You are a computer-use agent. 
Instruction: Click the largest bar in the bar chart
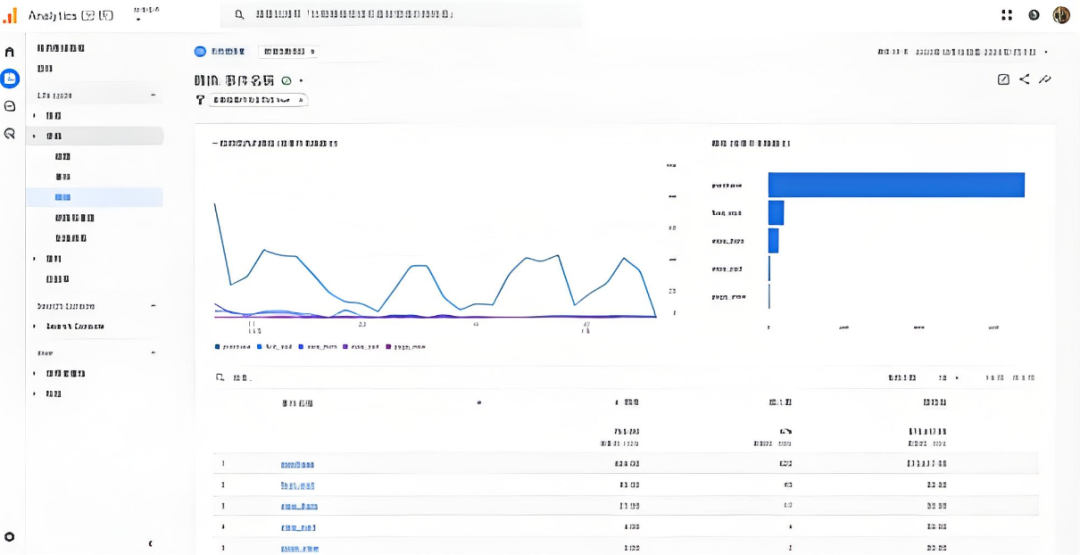(x=896, y=185)
